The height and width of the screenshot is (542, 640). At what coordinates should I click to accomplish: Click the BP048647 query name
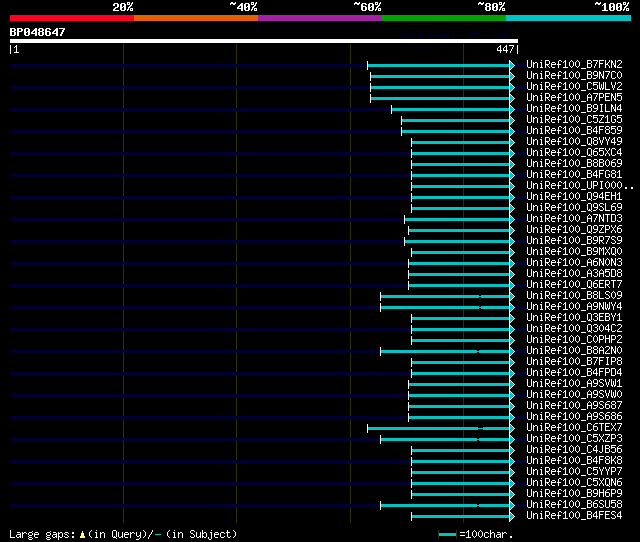37,32
